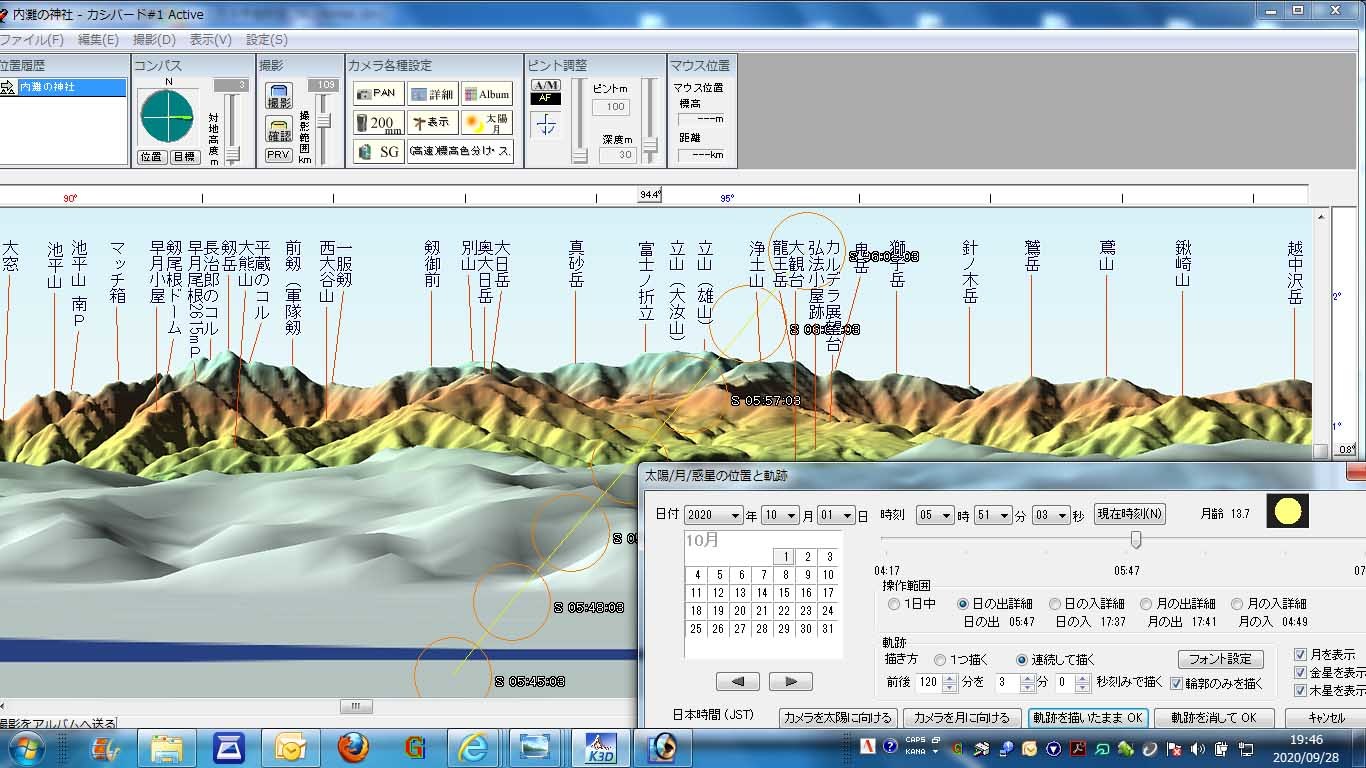Select 内灘の神社 in position history

point(71,87)
